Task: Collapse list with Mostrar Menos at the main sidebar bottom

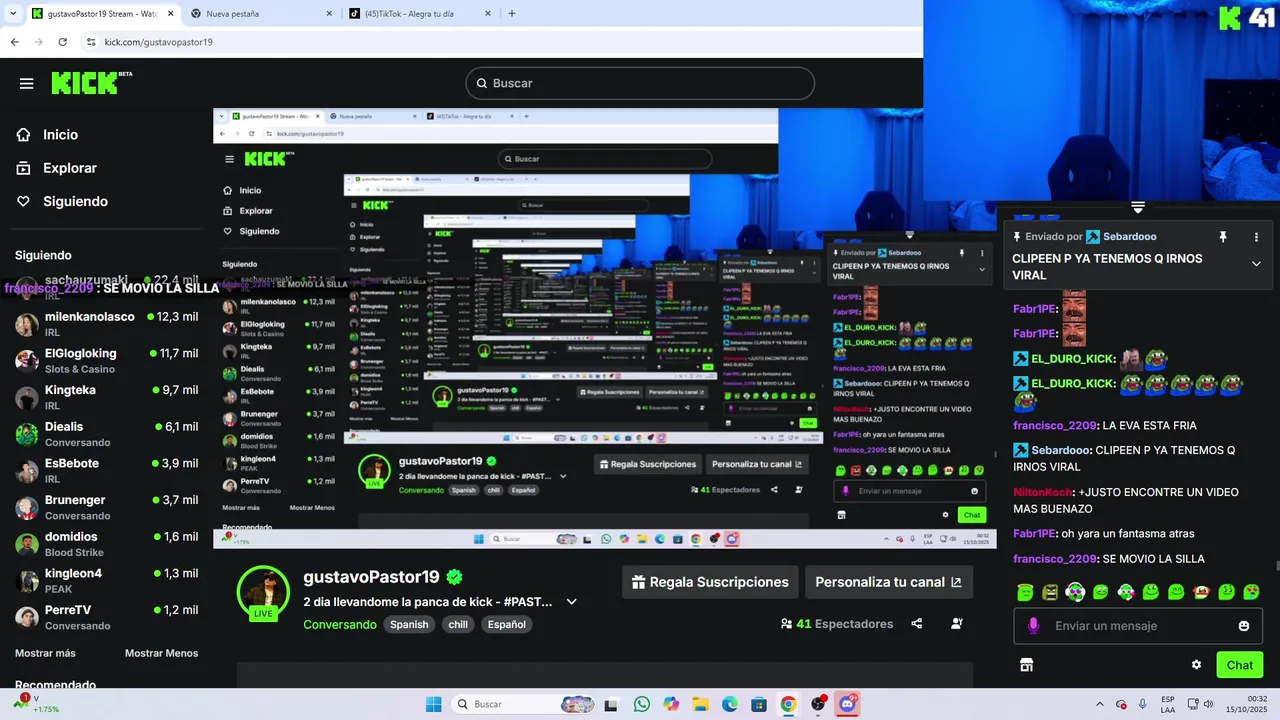Action: [161, 653]
